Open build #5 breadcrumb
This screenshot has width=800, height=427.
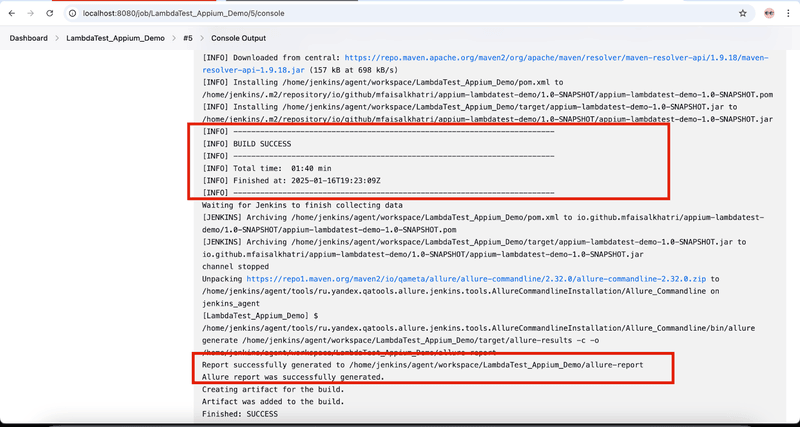(x=188, y=38)
